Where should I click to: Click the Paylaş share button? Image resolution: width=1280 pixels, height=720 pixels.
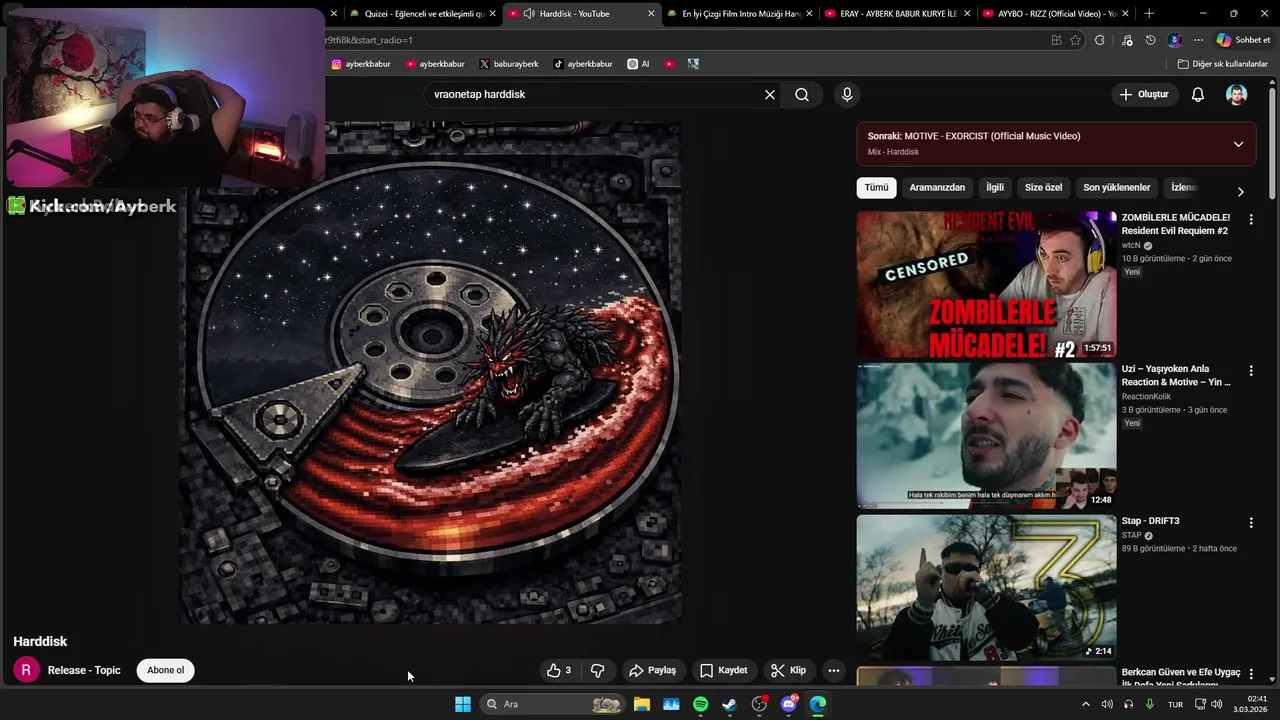click(652, 670)
